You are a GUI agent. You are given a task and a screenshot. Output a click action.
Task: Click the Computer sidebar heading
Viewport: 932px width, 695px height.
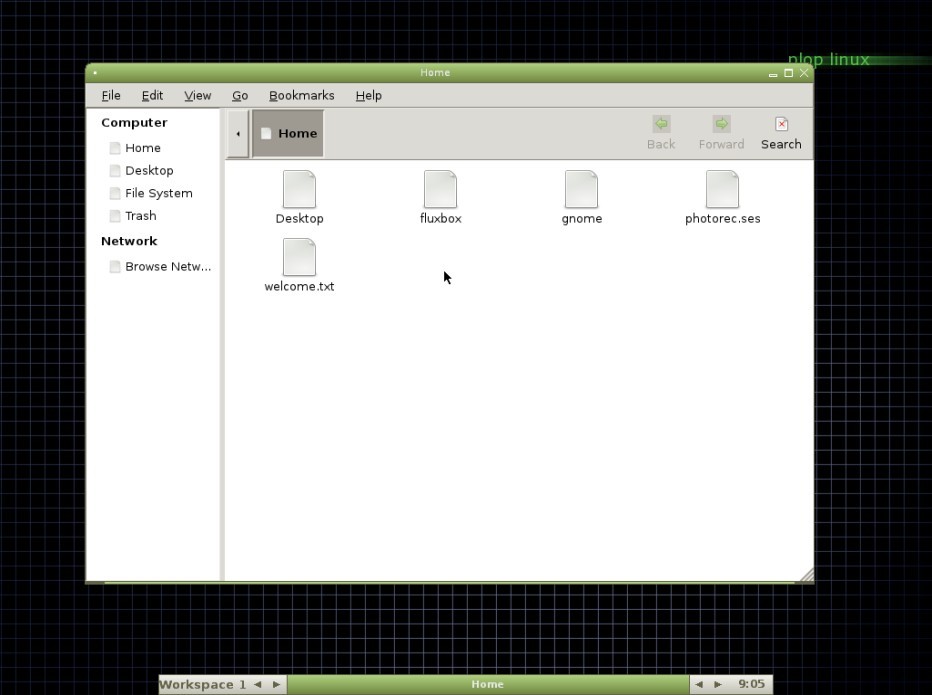134,122
